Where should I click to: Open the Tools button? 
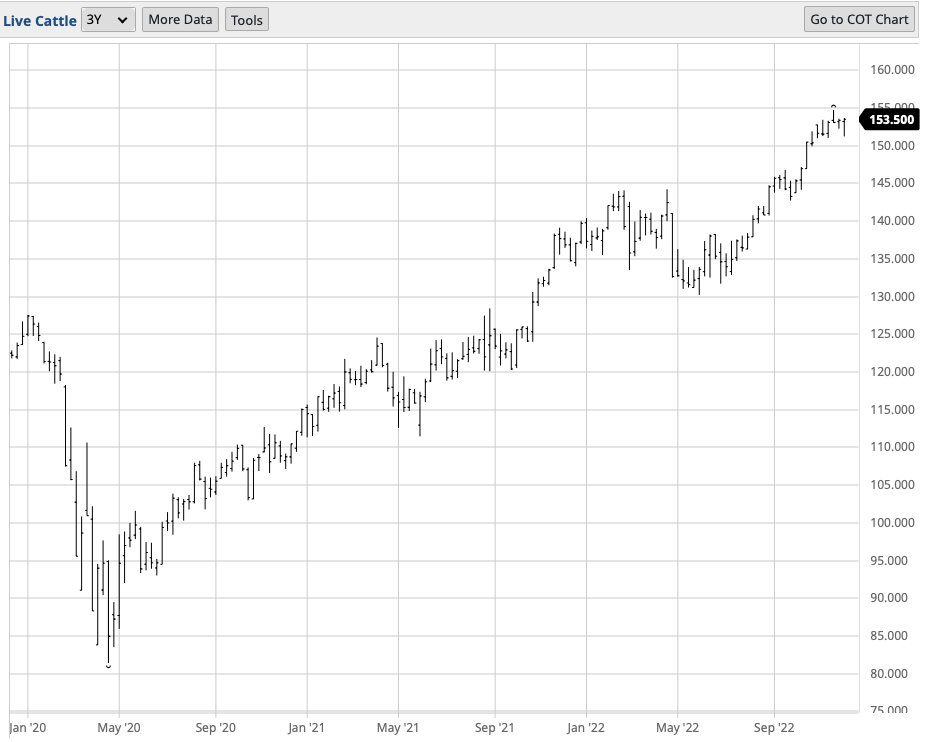[x=247, y=19]
